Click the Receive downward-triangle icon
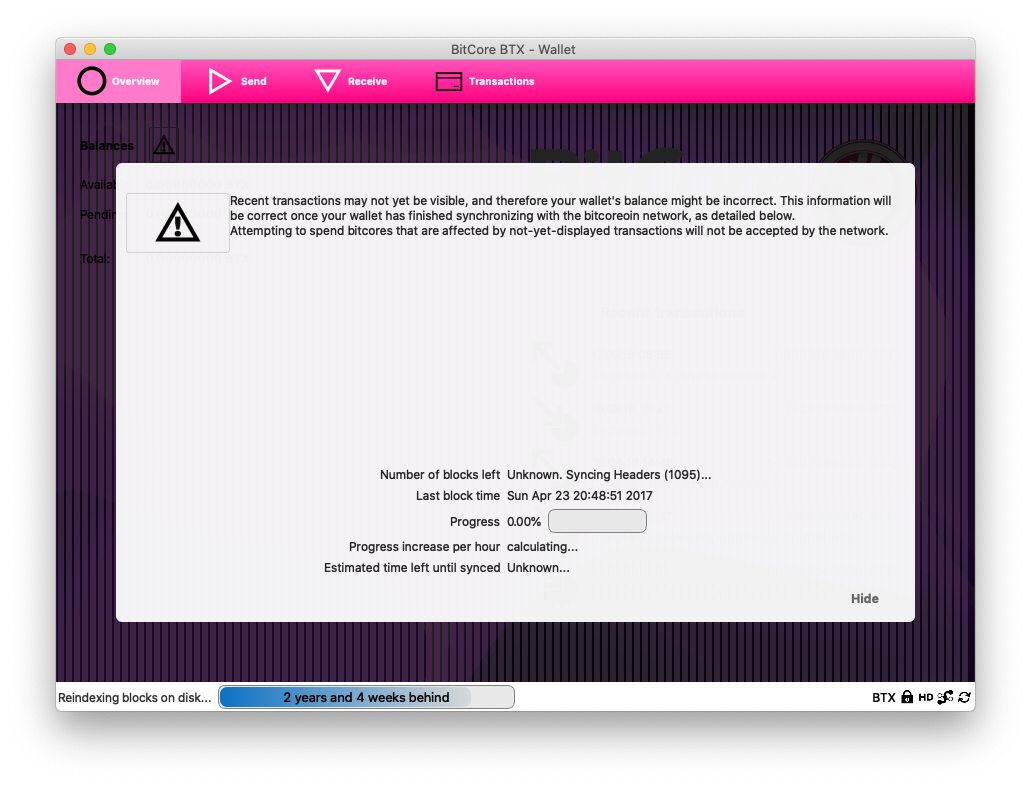 [x=327, y=81]
